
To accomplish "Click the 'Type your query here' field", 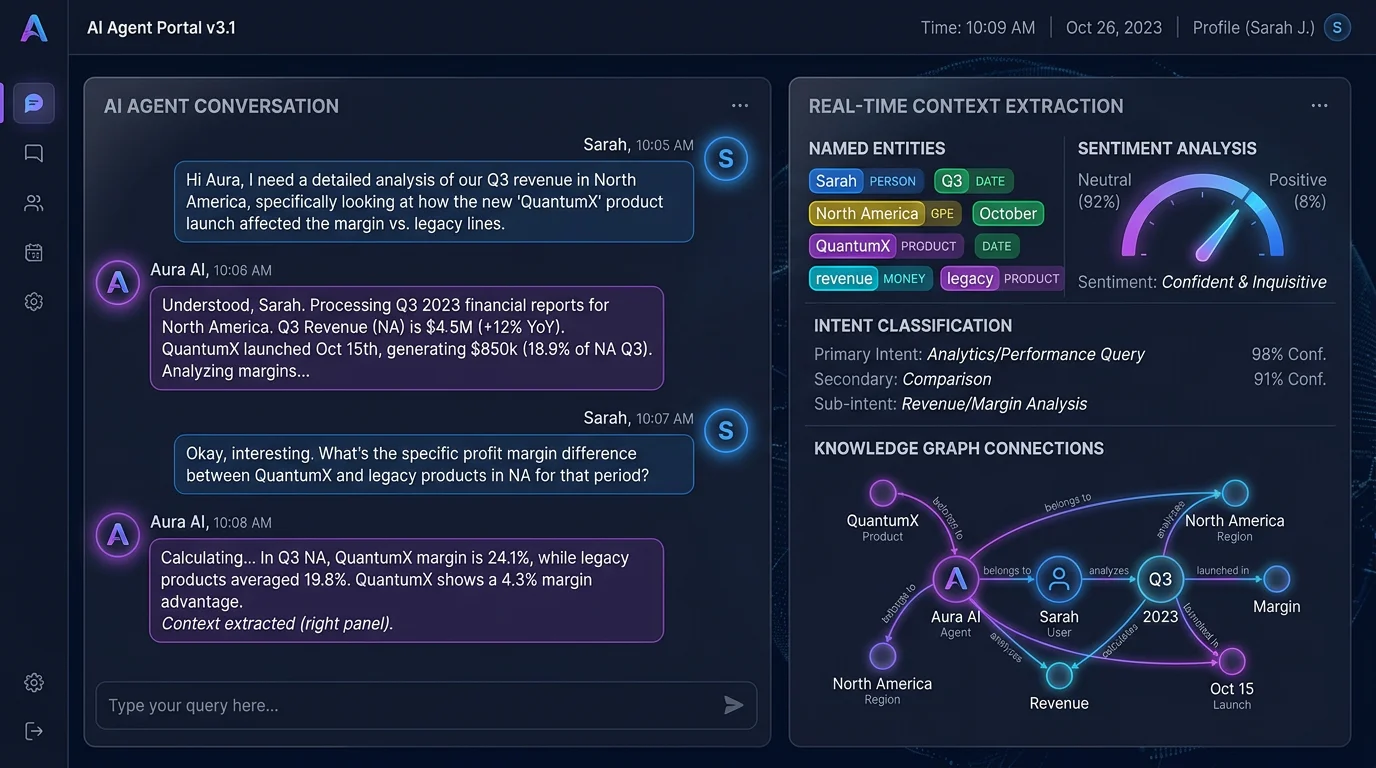I will [x=400, y=705].
